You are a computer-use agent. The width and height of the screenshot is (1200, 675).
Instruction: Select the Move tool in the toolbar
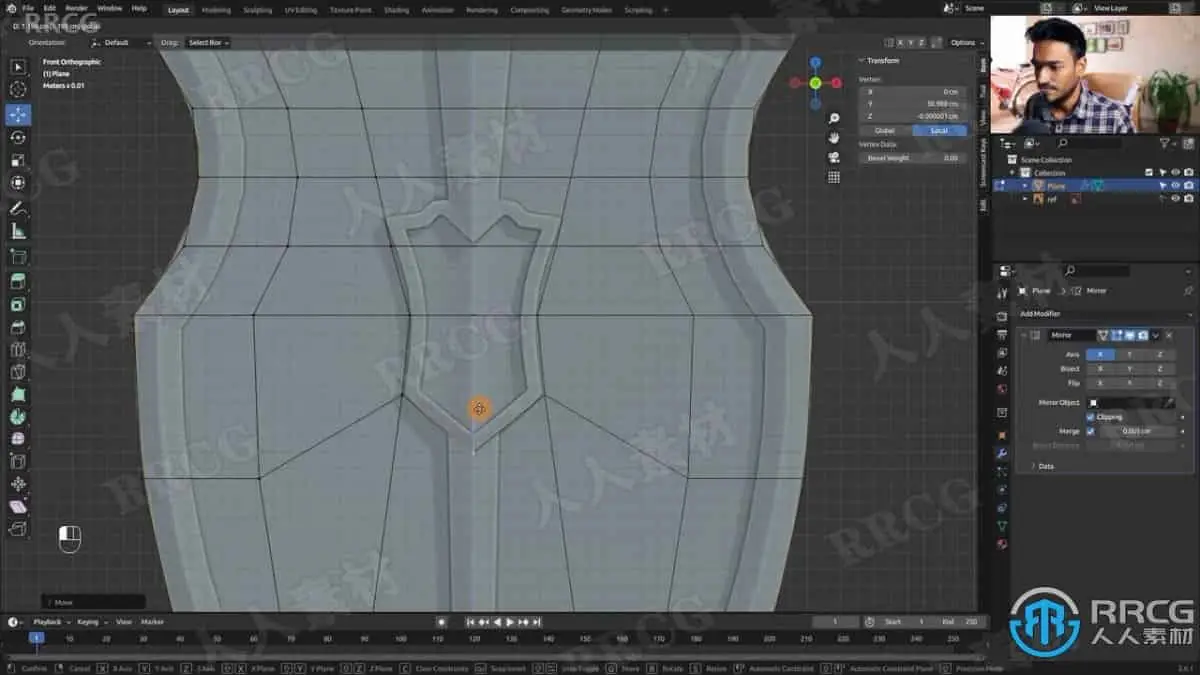point(20,114)
